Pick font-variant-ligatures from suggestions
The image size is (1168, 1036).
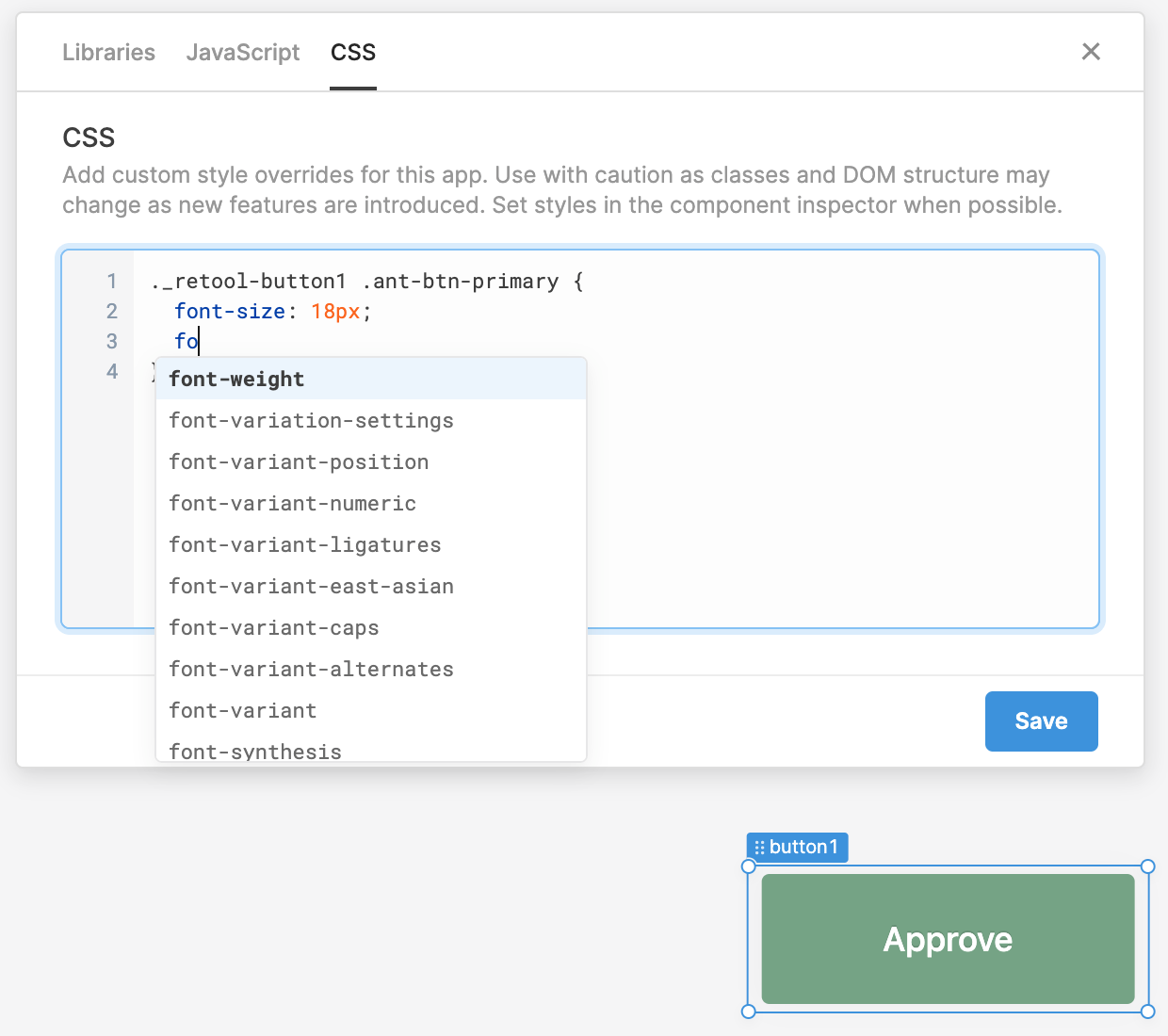pyautogui.click(x=371, y=544)
